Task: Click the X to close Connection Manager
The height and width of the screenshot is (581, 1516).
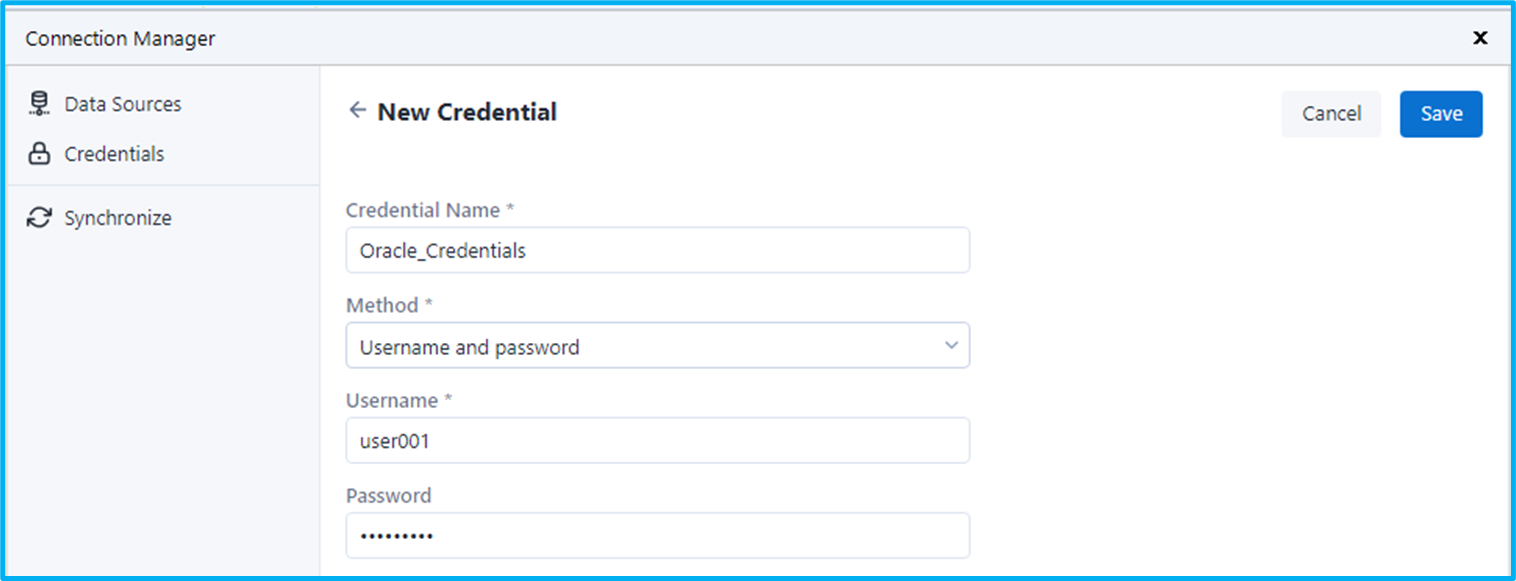Action: 1480,38
